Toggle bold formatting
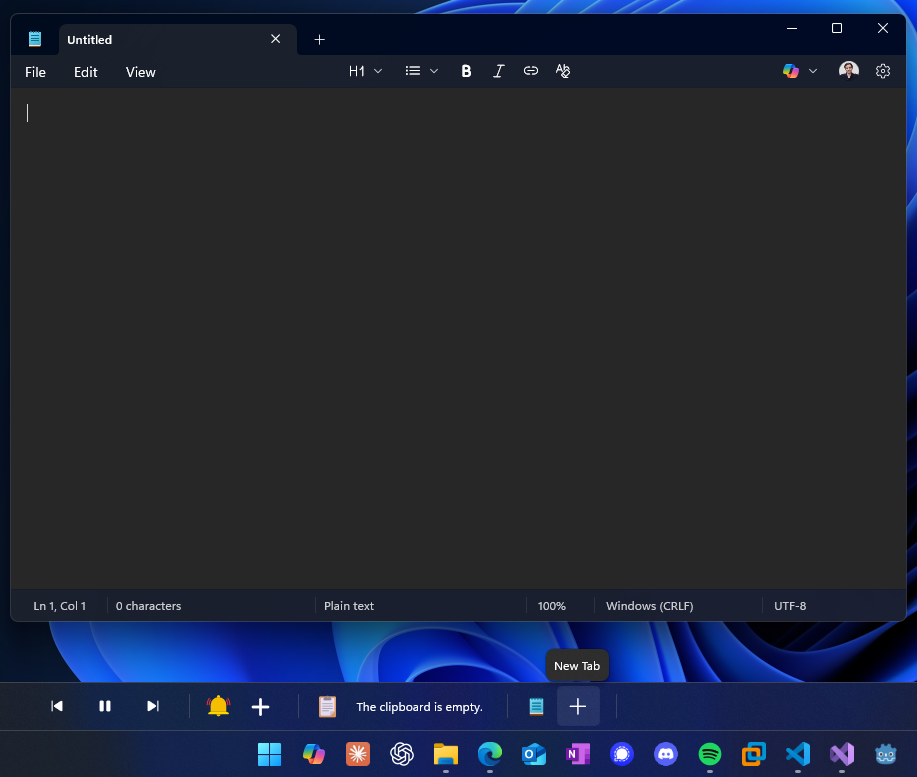 466,71
